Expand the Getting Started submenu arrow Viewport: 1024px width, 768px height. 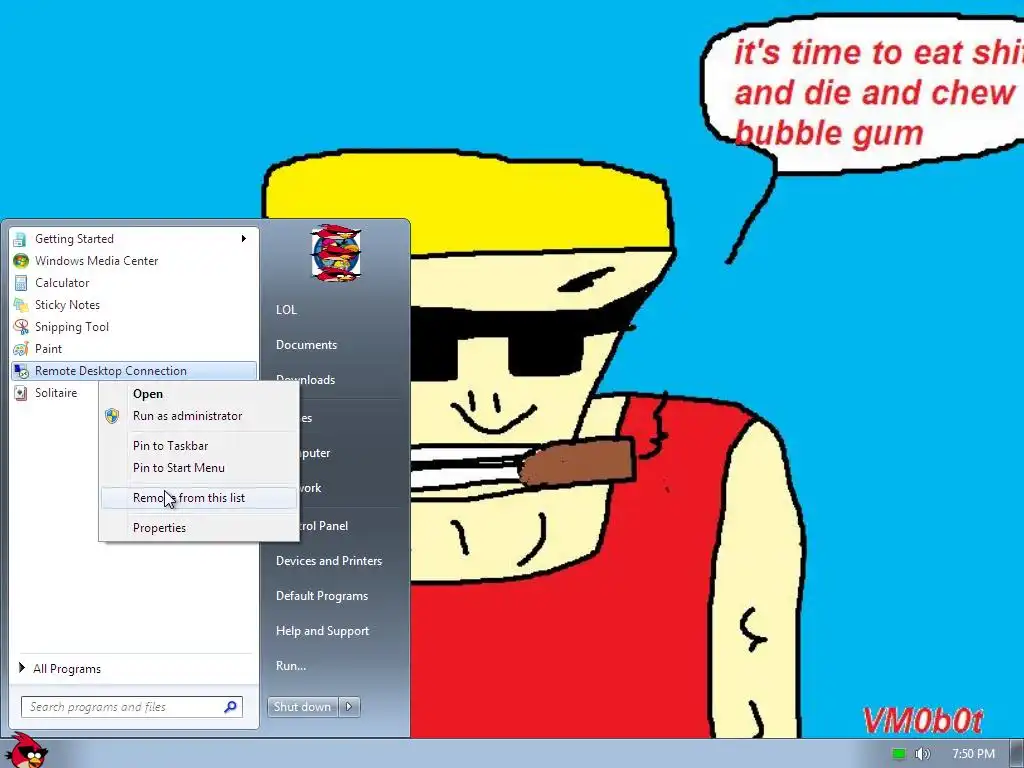pos(244,238)
